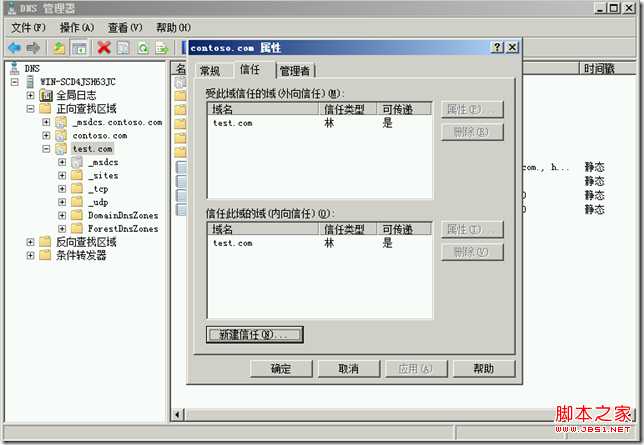This screenshot has width=644, height=445.
Task: Open the 操作(A) menu
Action: coord(77,28)
